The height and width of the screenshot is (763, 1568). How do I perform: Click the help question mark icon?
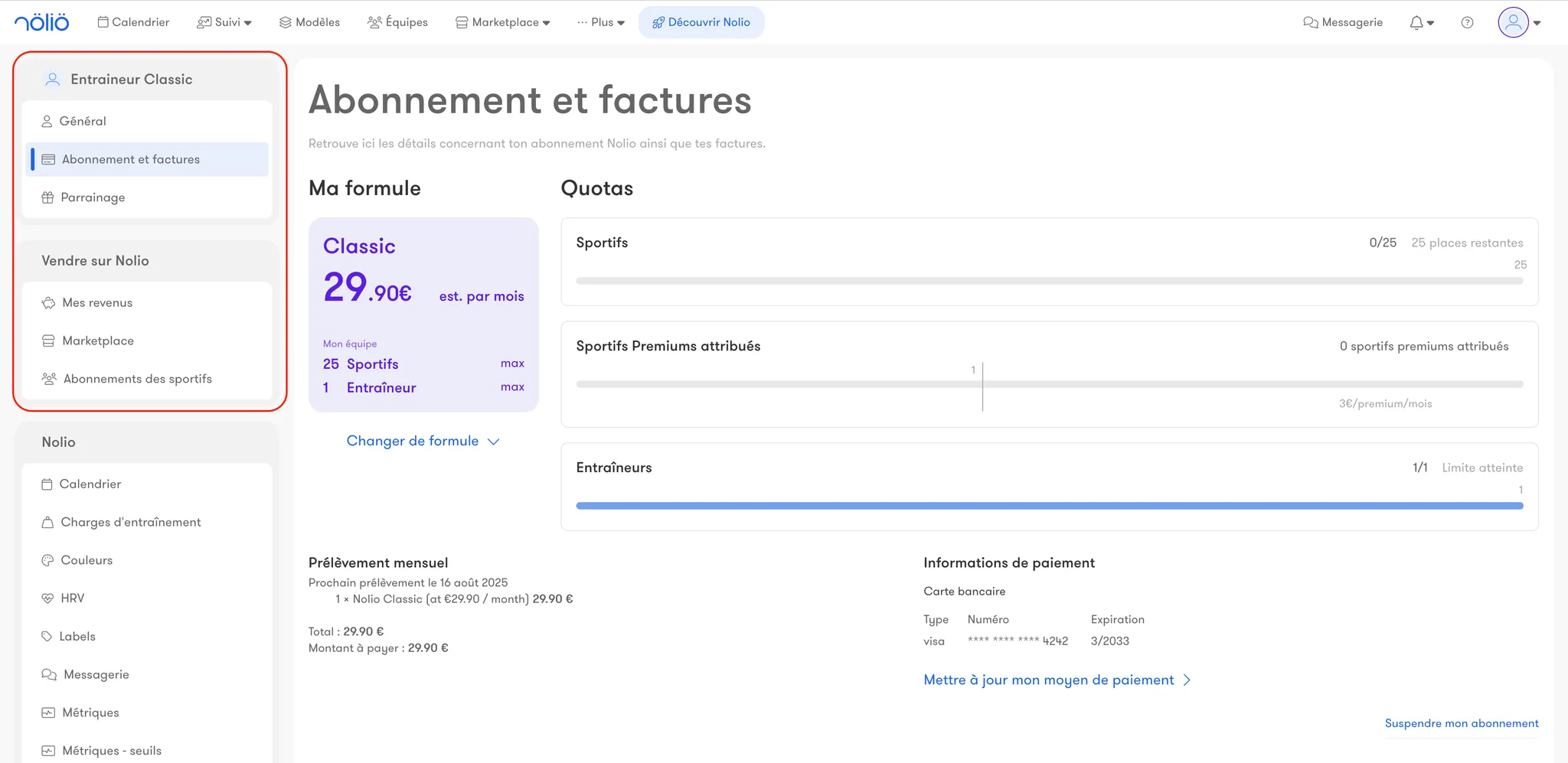click(x=1467, y=22)
